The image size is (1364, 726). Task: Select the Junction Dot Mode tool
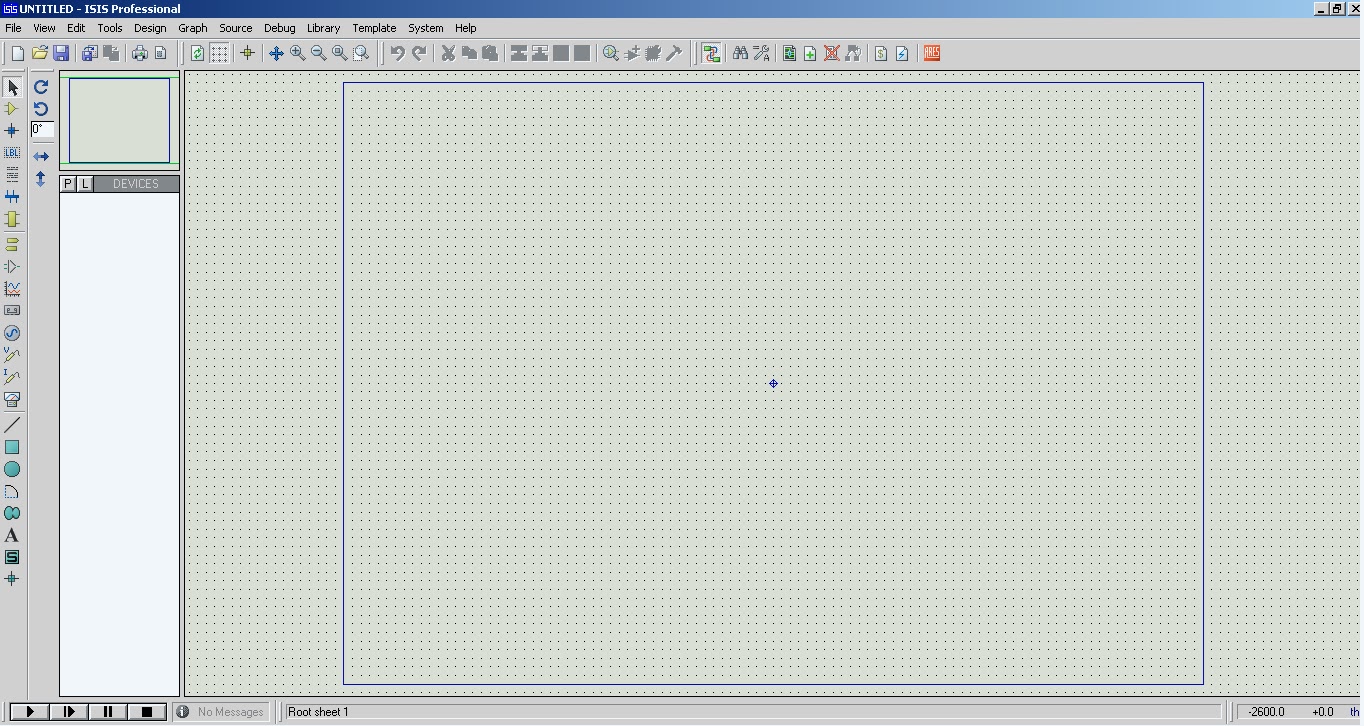tap(12, 131)
